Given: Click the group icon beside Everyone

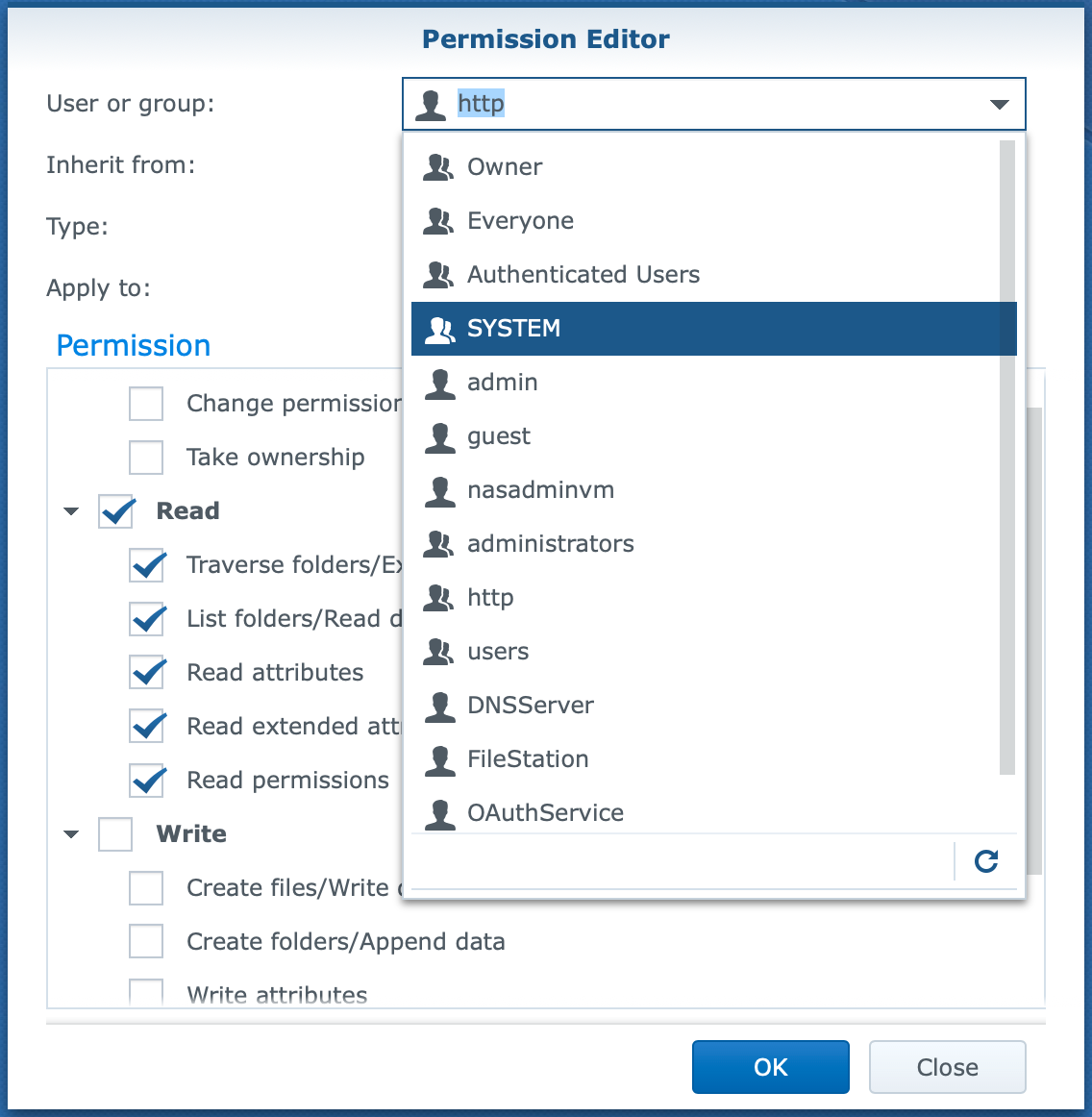Looking at the screenshot, I should pos(438,221).
